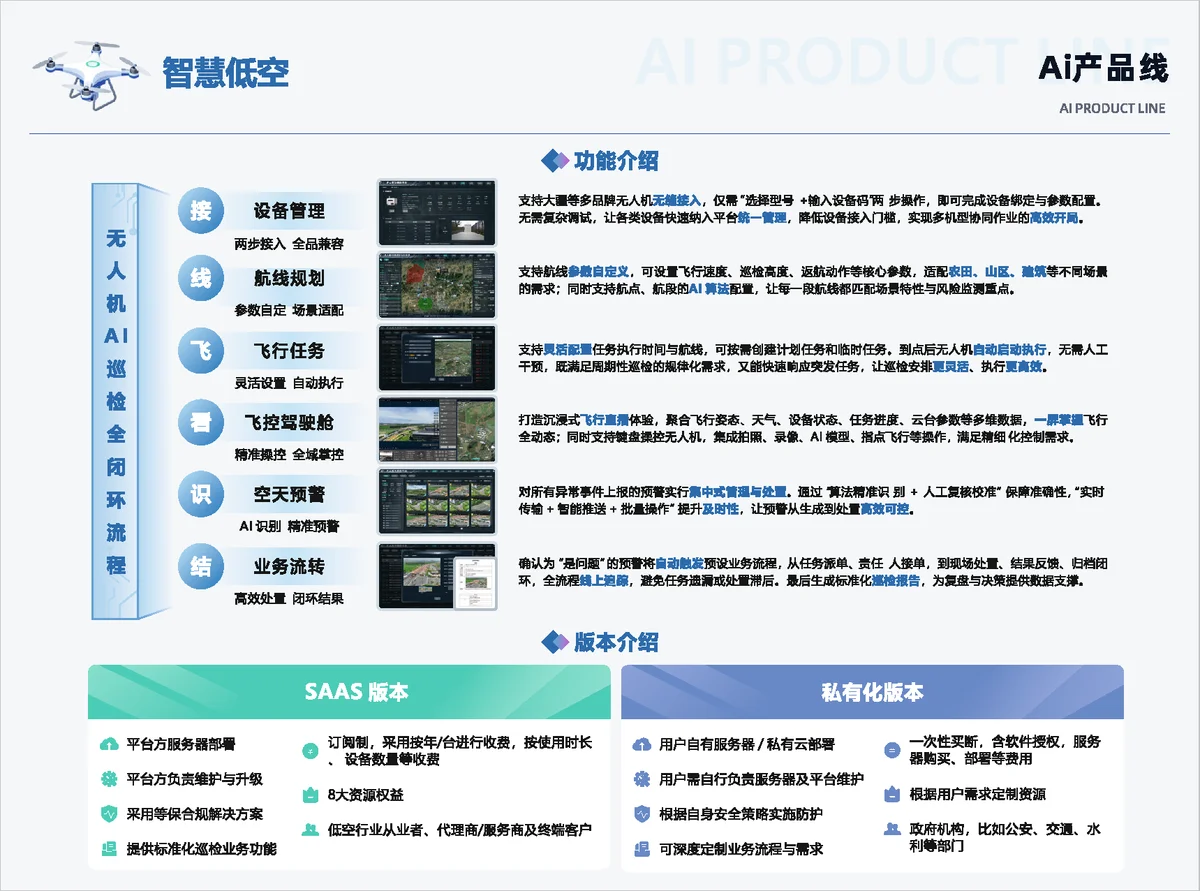
Task: Click the 精准操控 全域掌控 subtitle
Action: click(289, 455)
